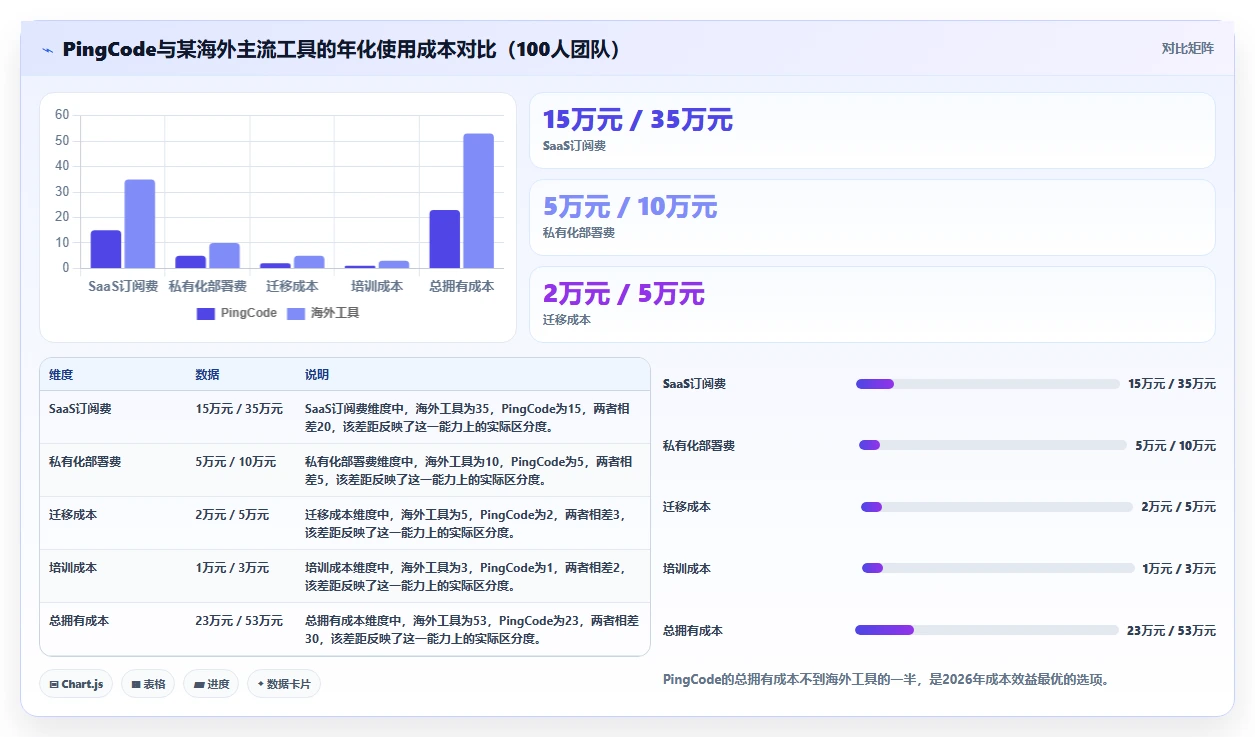The height and width of the screenshot is (737, 1255).
Task: Click the 培训成本 x-axis label in chart
Action: [x=377, y=287]
